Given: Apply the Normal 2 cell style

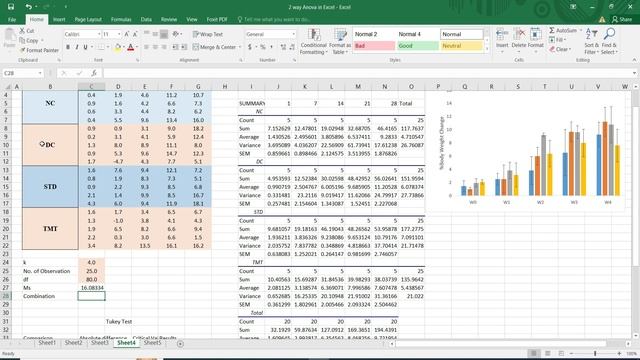Looking at the screenshot, I should [374, 34].
